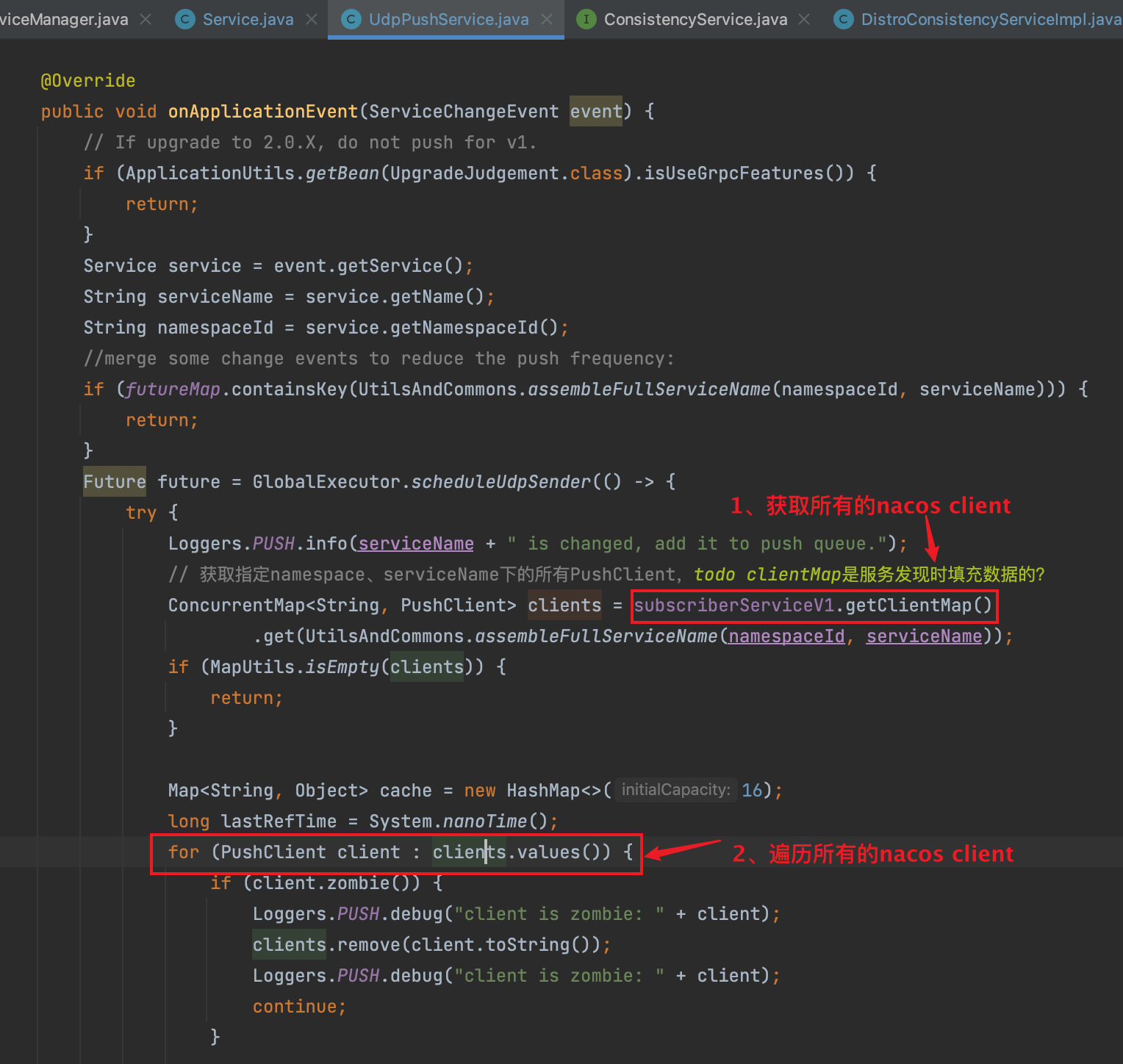
Task: Click service.getNamespaceId() call
Action: [x=432, y=327]
